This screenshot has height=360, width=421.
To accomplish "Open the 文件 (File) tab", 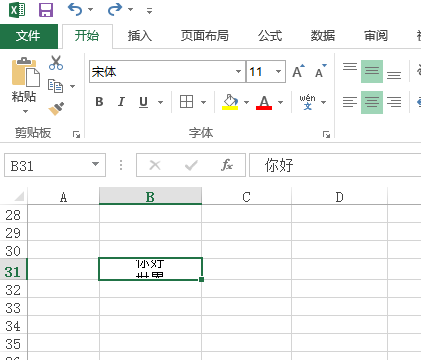I will point(29,36).
